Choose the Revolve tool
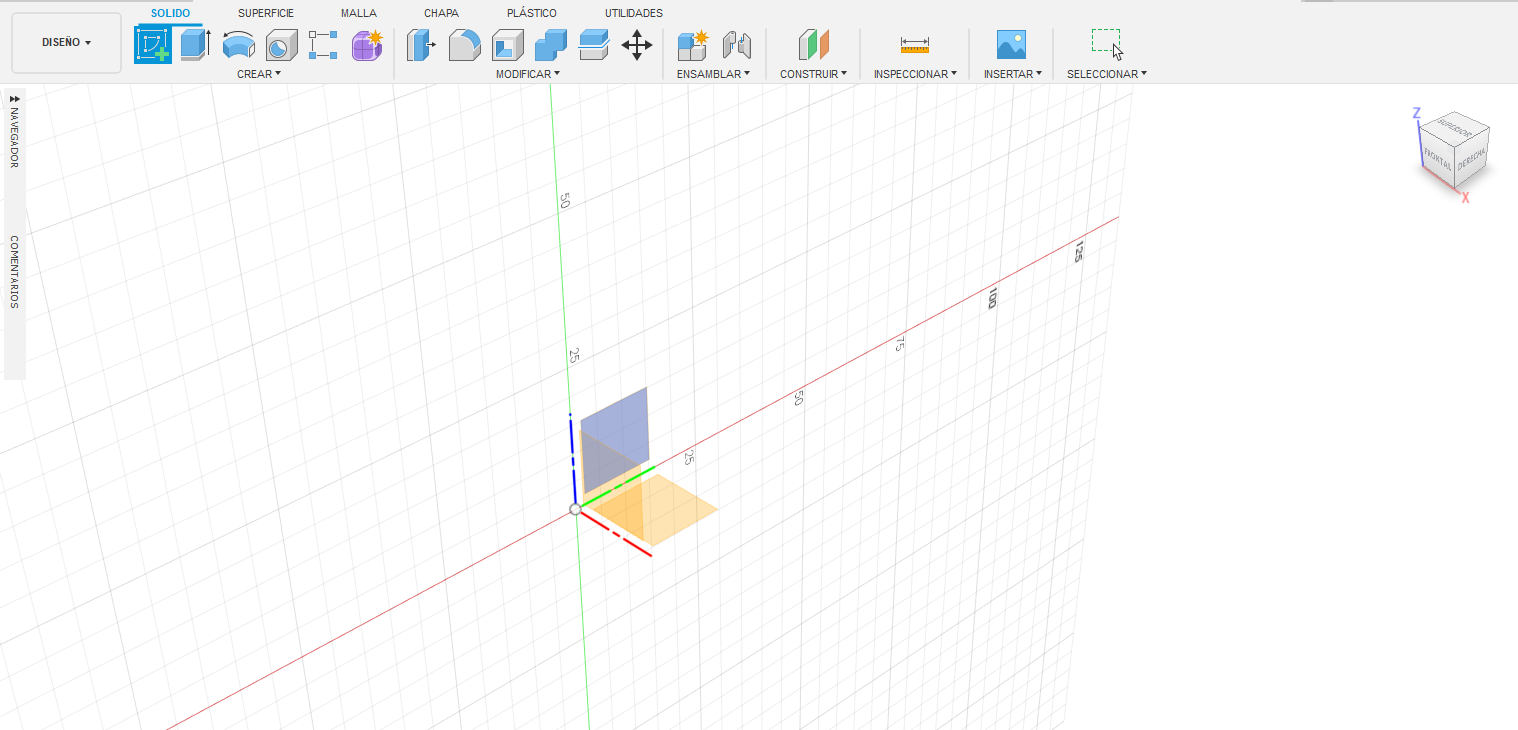 238,45
